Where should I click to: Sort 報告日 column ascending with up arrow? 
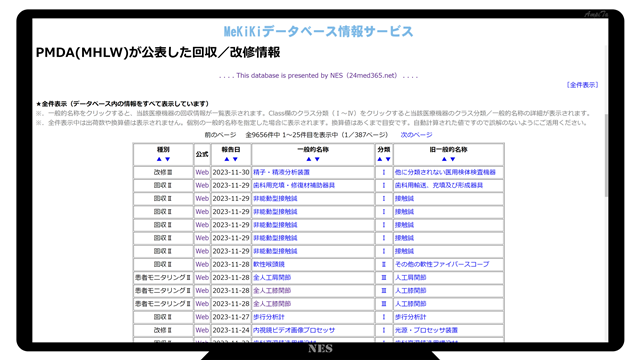tap(227, 159)
